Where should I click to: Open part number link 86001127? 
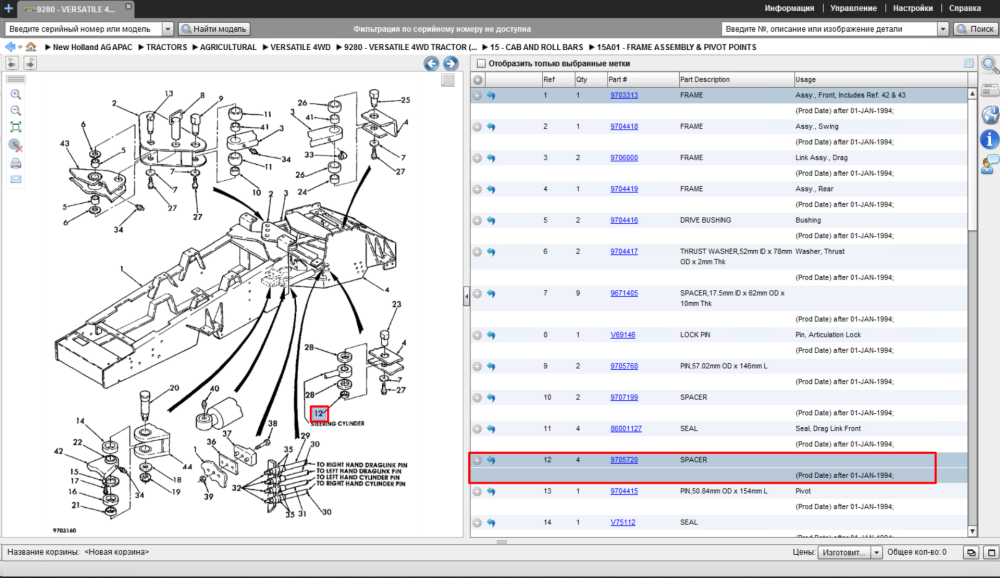point(626,429)
